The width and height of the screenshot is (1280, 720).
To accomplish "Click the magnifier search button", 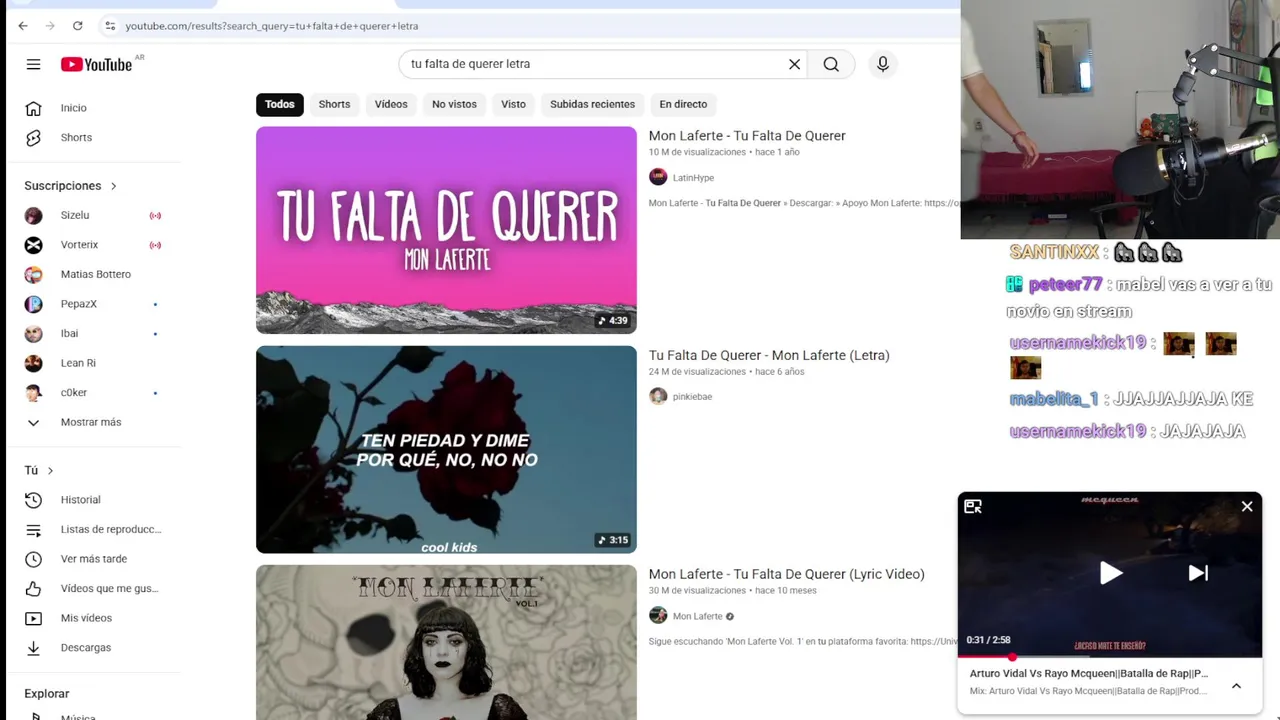I will point(831,64).
